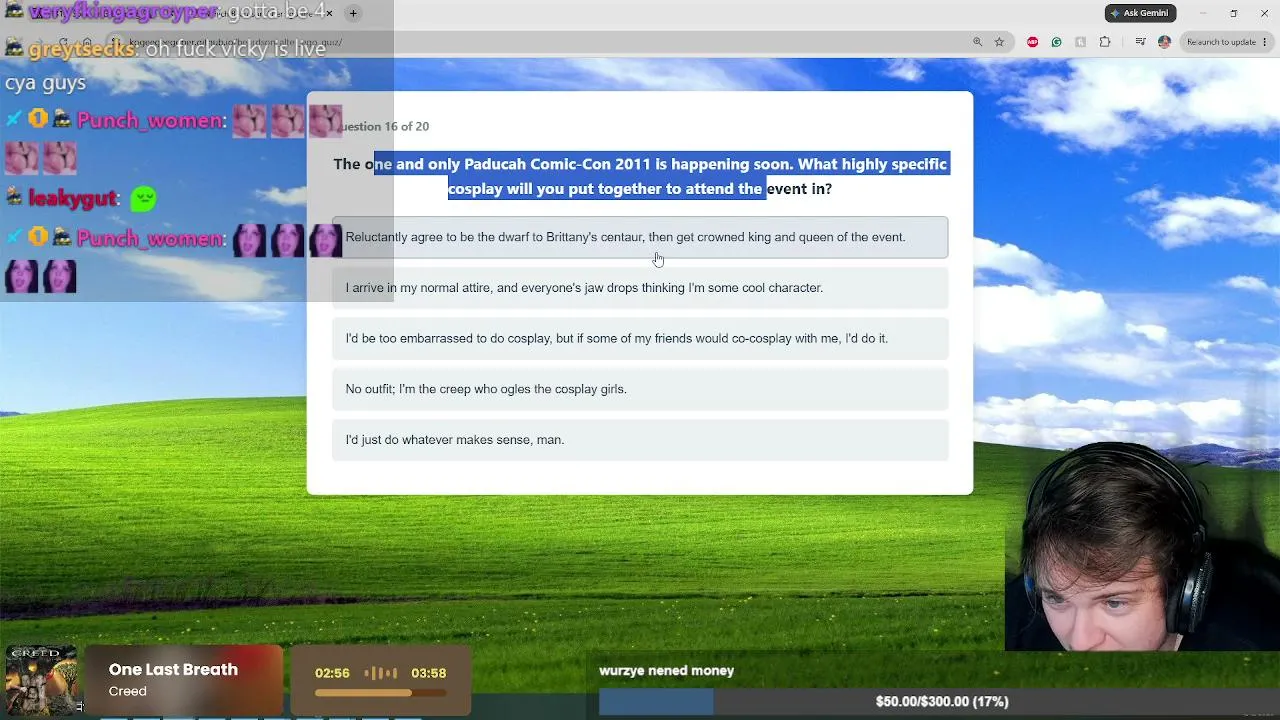Viewport: 1280px width, 720px height.
Task: Click the 'cya guys' chat line
Action: [x=45, y=83]
